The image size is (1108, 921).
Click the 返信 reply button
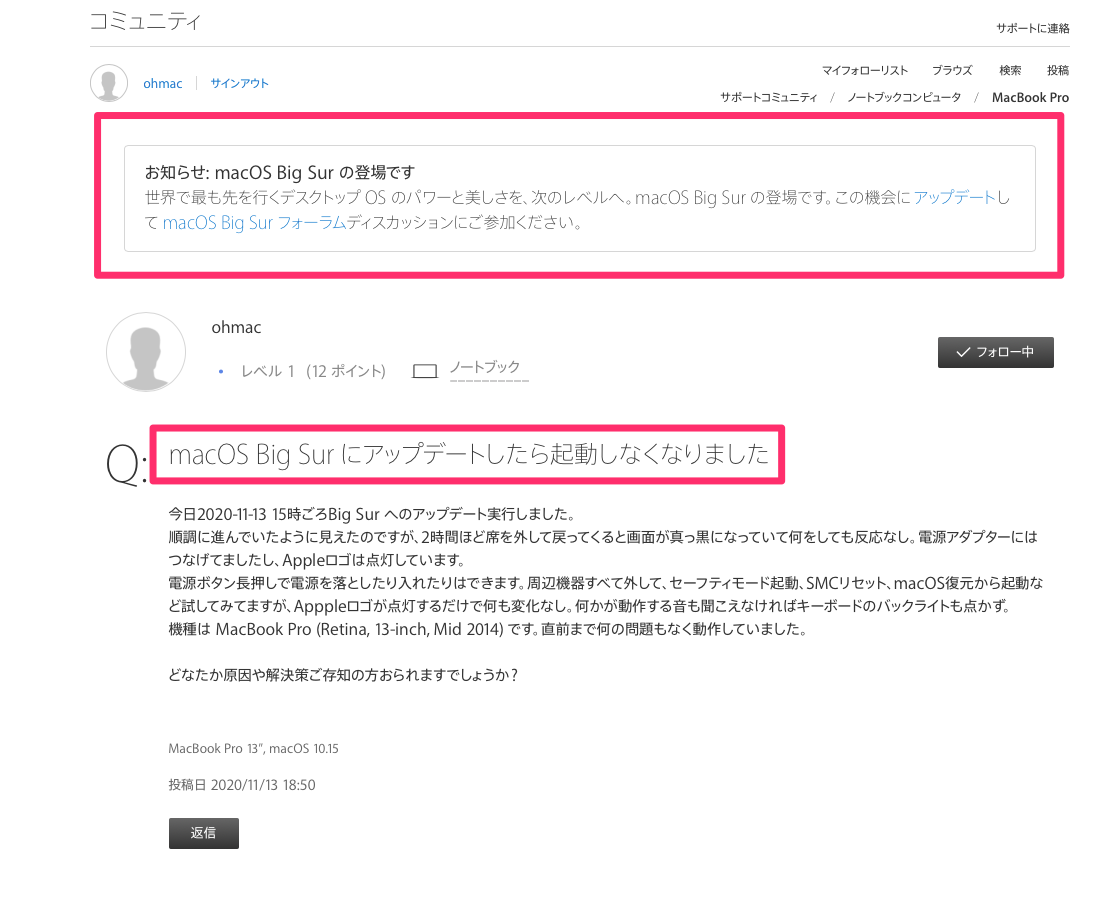(x=204, y=833)
